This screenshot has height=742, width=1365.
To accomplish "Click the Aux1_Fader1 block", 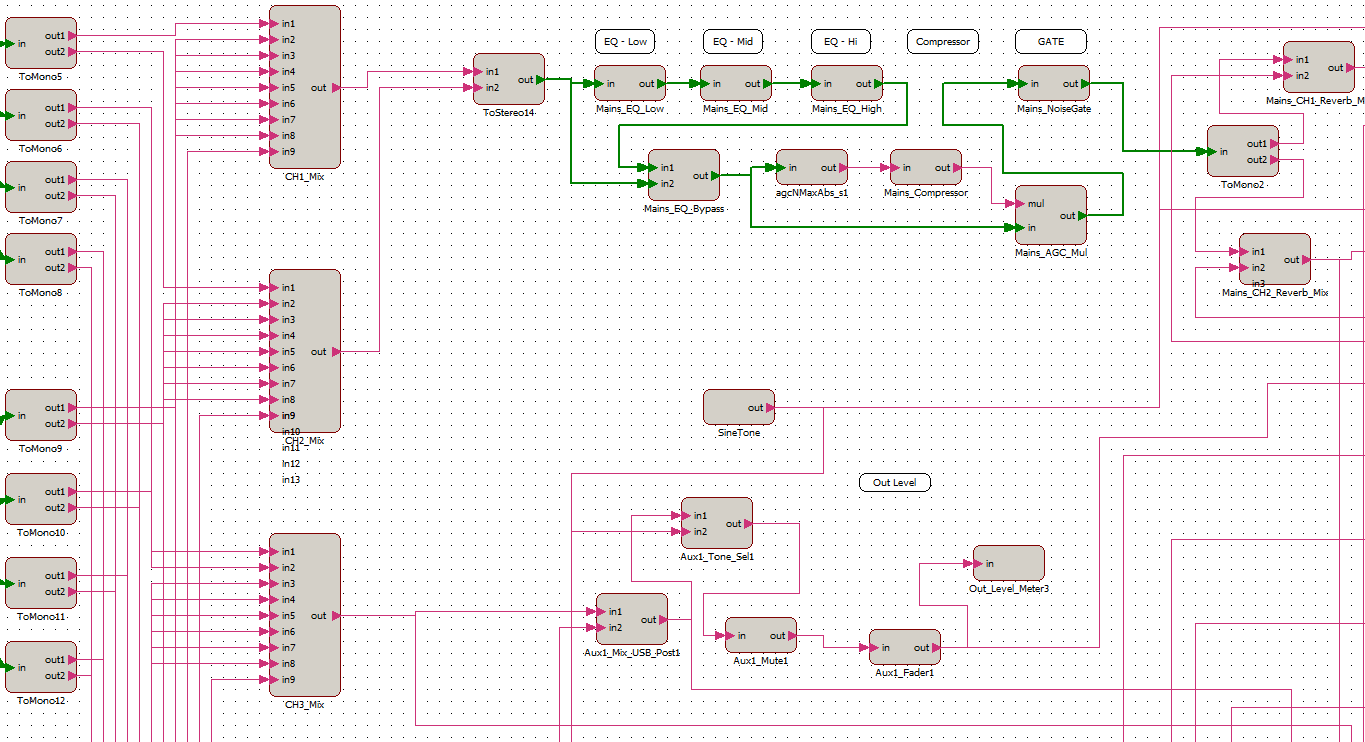I will (904, 648).
